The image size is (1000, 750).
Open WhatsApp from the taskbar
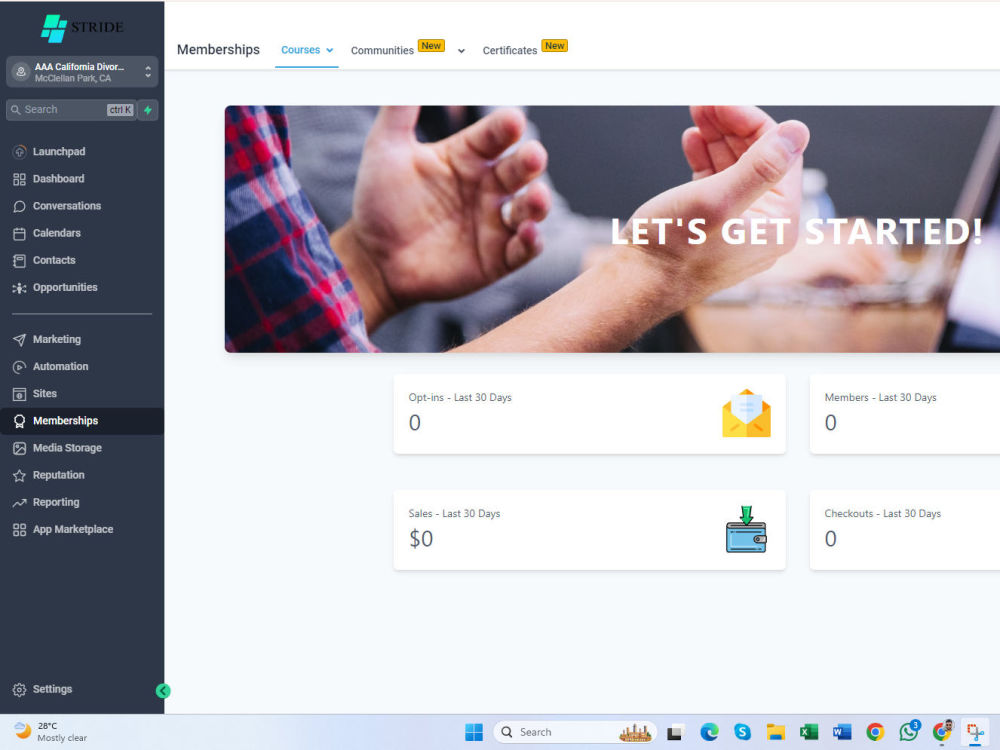(x=909, y=731)
